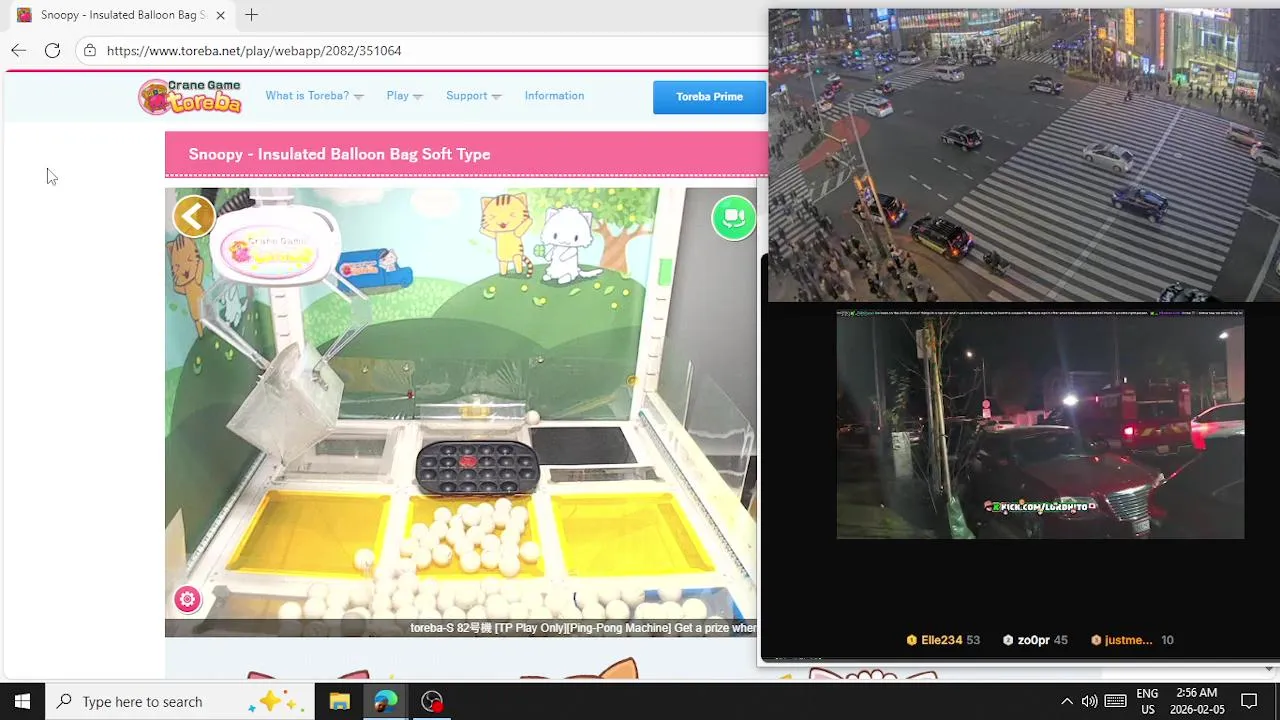Screen dimensions: 1280x720
Task: Click the city crosswalk camera video
Action: point(1024,155)
